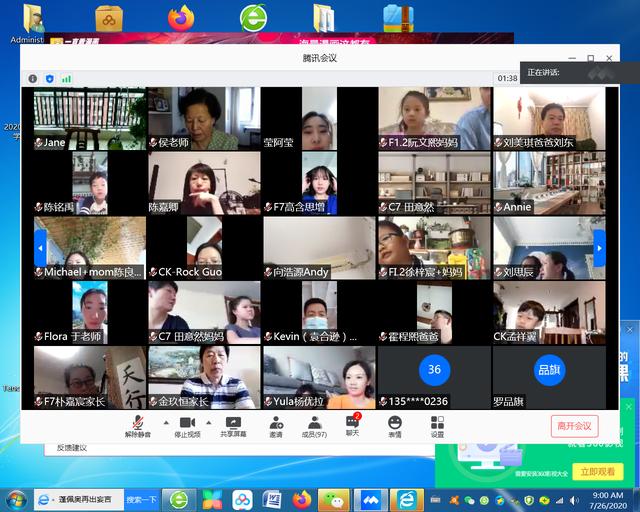Click the blue 搜索一下 search button

(141, 500)
